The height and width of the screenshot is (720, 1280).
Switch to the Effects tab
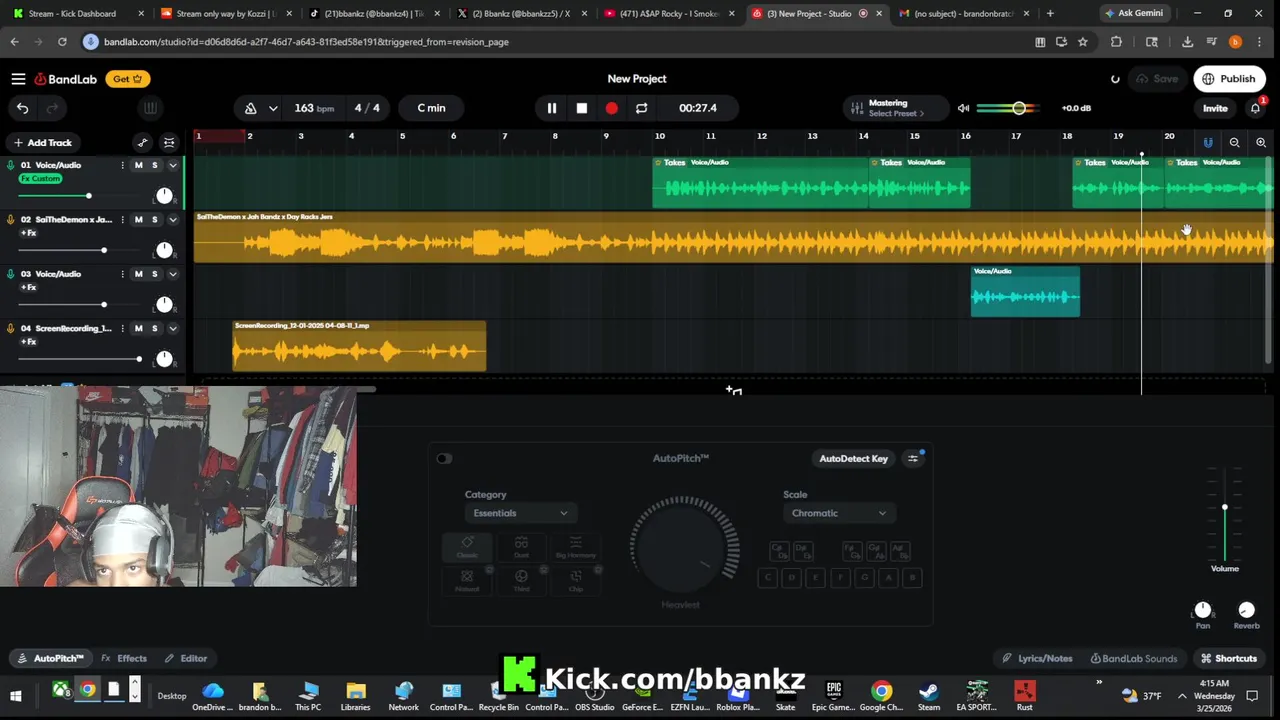click(124, 658)
